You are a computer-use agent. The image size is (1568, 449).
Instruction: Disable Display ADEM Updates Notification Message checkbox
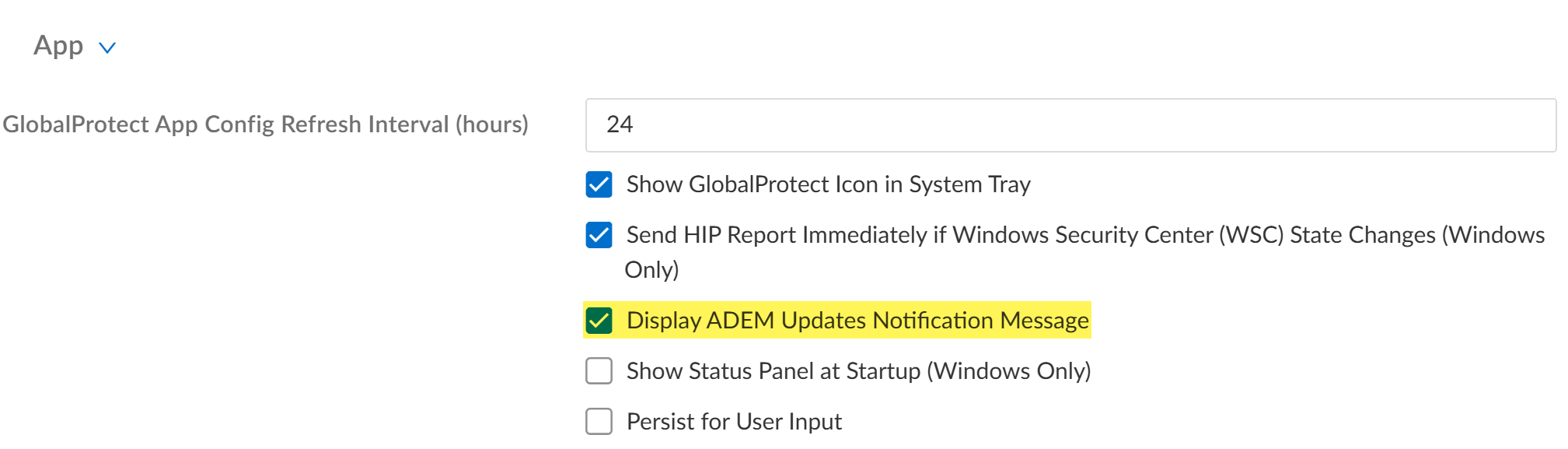coord(599,321)
